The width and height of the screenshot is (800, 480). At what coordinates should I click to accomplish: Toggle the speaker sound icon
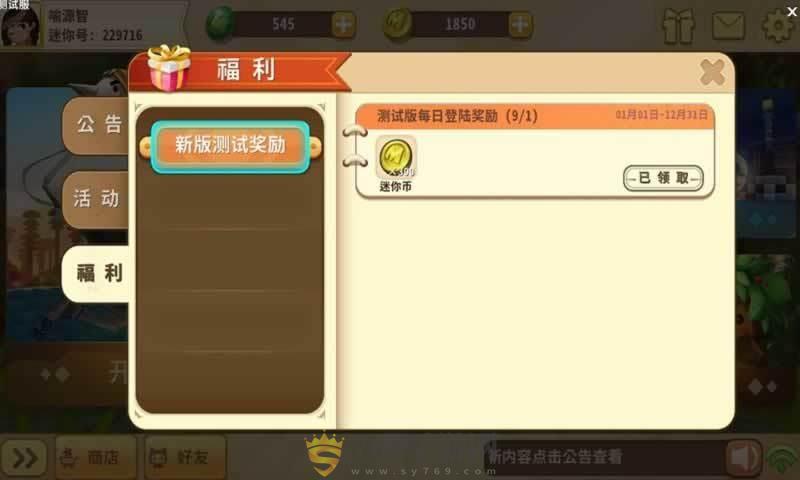click(x=743, y=458)
